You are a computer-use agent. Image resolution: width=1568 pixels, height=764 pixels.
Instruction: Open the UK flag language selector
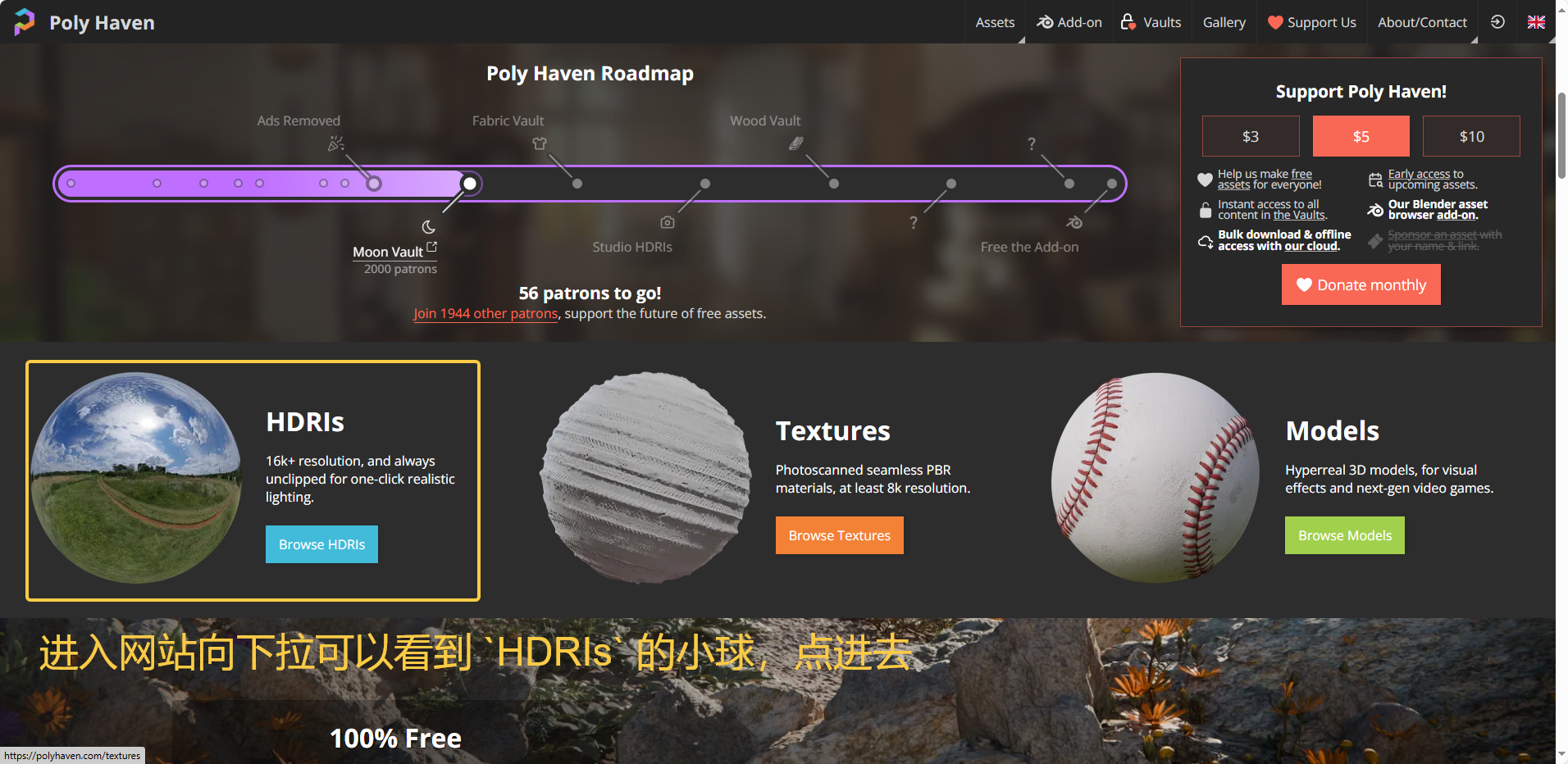point(1536,22)
